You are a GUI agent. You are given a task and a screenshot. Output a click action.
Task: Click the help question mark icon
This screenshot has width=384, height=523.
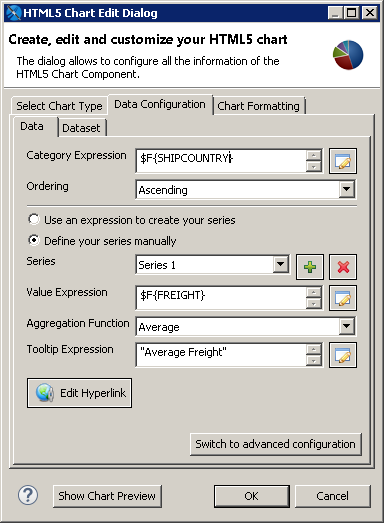(28, 495)
